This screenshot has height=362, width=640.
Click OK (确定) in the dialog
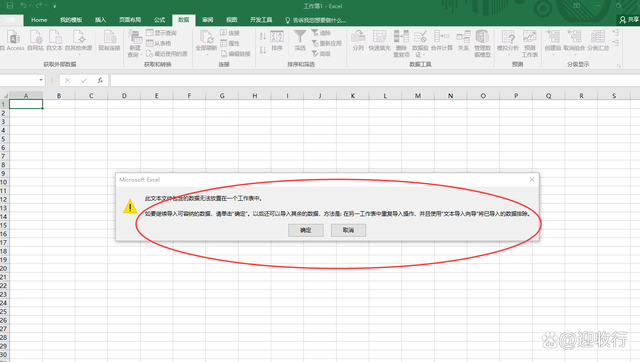pos(306,230)
